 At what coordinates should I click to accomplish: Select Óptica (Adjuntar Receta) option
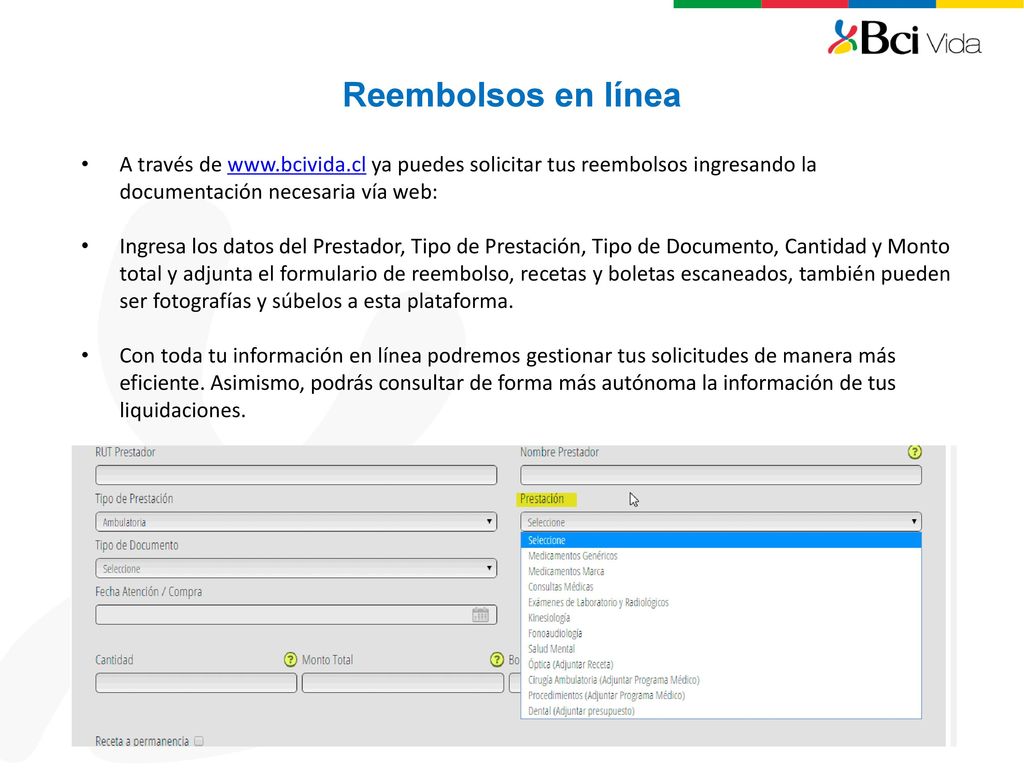pyautogui.click(x=721, y=665)
